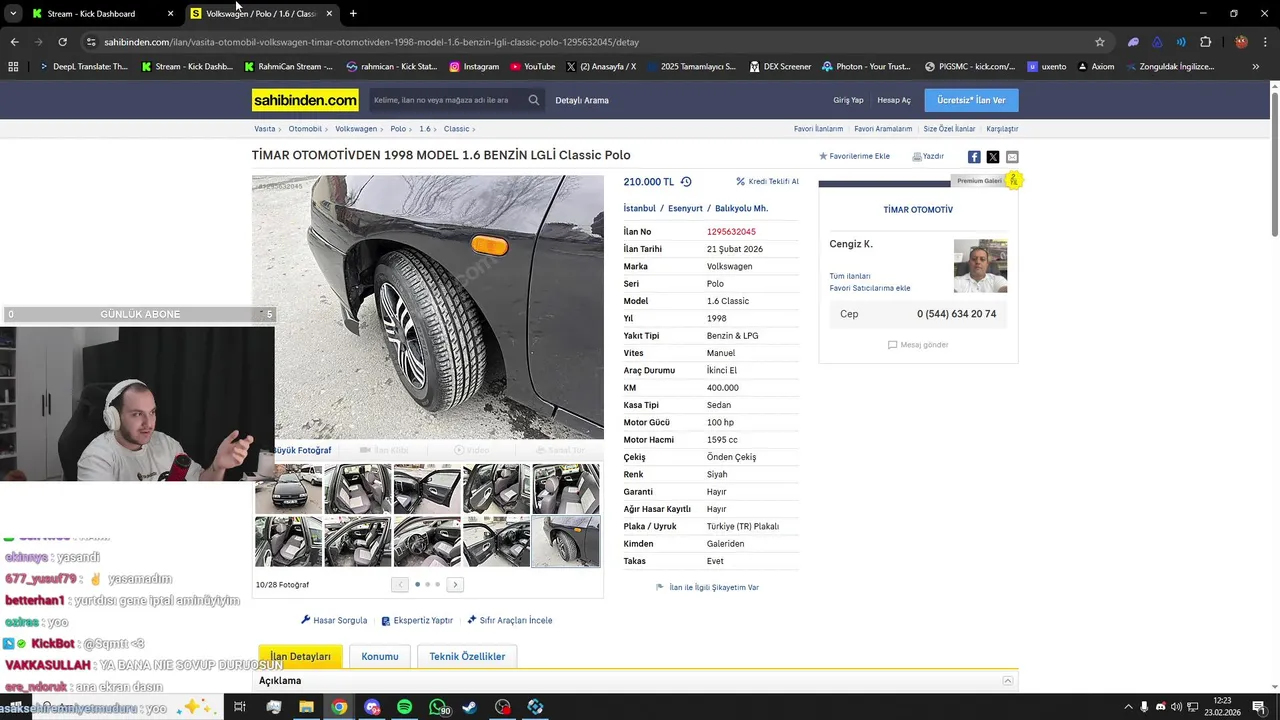Click the browser address bar
The image size is (1280, 720).
pyautogui.click(x=590, y=42)
